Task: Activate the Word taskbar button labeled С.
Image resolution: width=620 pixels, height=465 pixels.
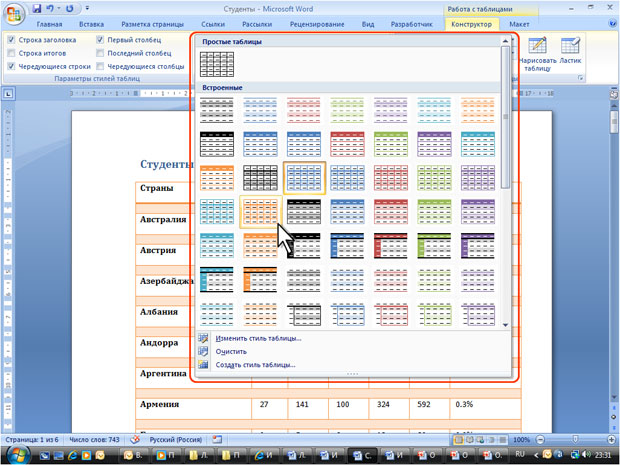Action: [x=362, y=456]
